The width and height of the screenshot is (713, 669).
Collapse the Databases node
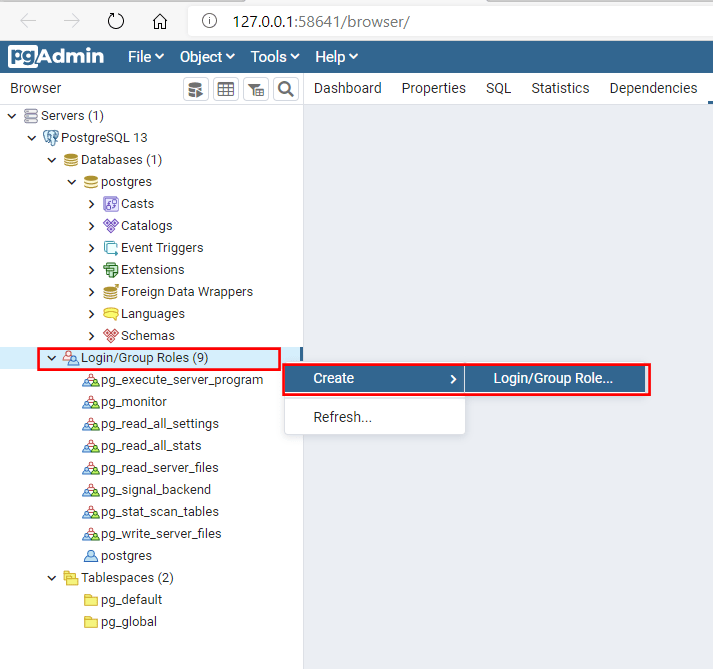tap(52, 160)
